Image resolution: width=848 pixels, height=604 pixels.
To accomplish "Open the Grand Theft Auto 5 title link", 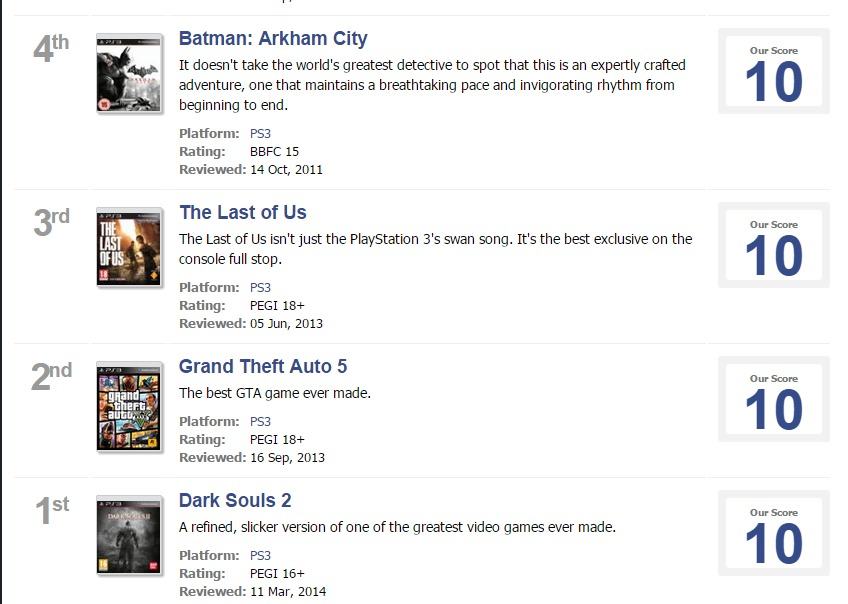I will click(x=263, y=367).
